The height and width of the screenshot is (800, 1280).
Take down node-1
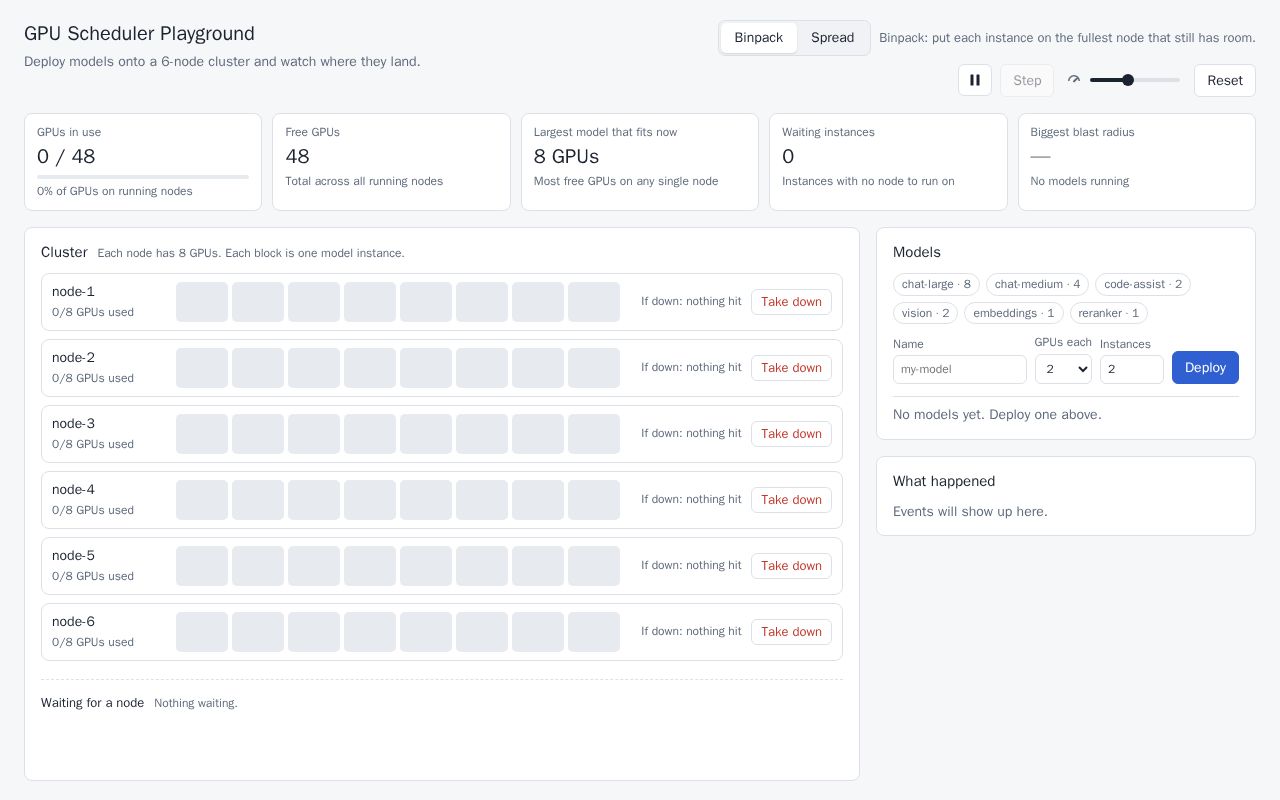[x=791, y=302]
